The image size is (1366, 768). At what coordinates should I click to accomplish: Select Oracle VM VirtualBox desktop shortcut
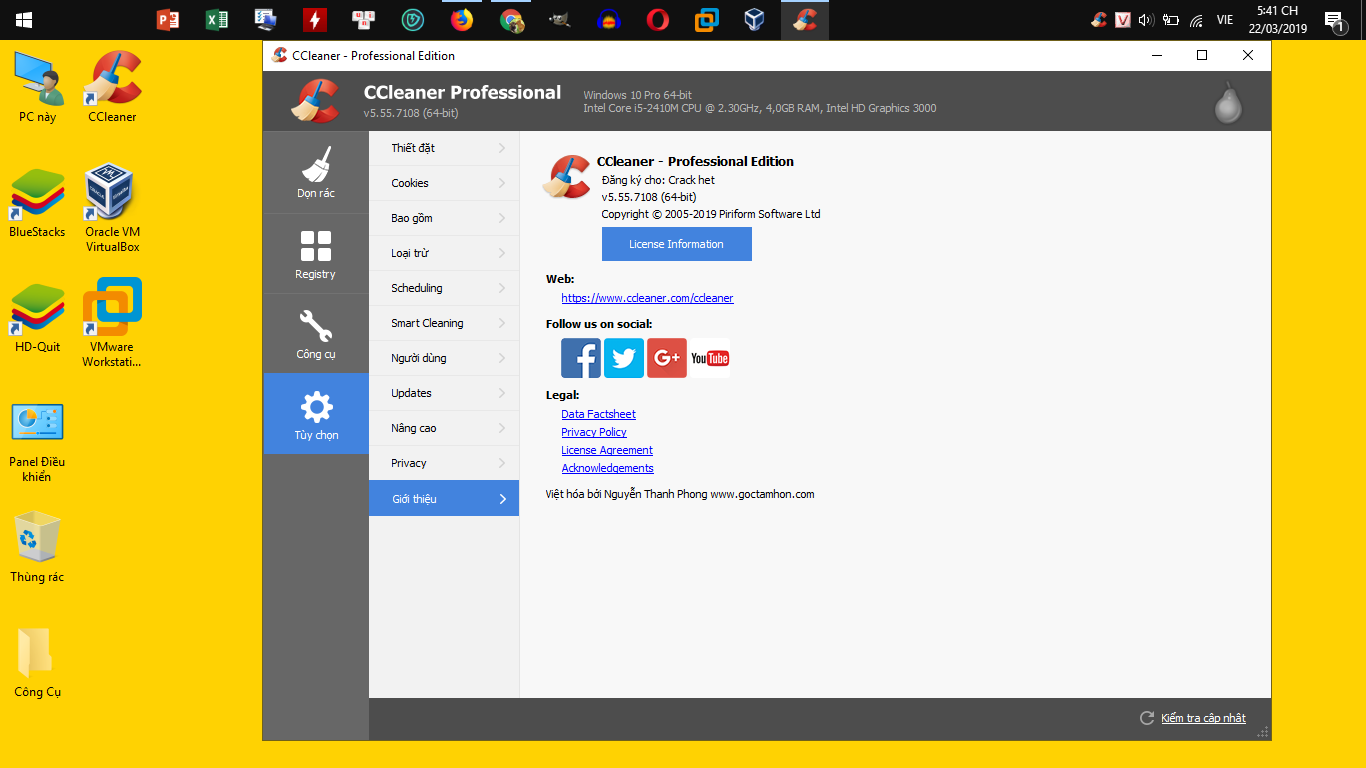point(112,209)
